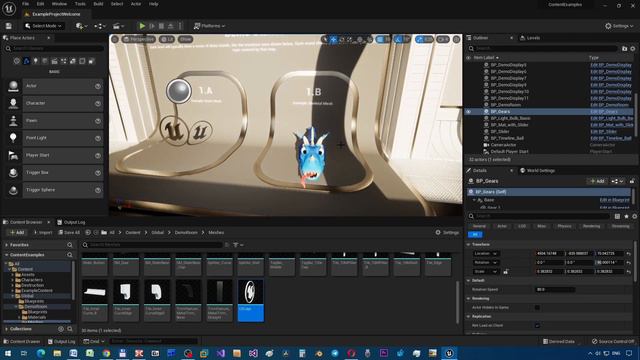Open the Window menu

[59, 4]
